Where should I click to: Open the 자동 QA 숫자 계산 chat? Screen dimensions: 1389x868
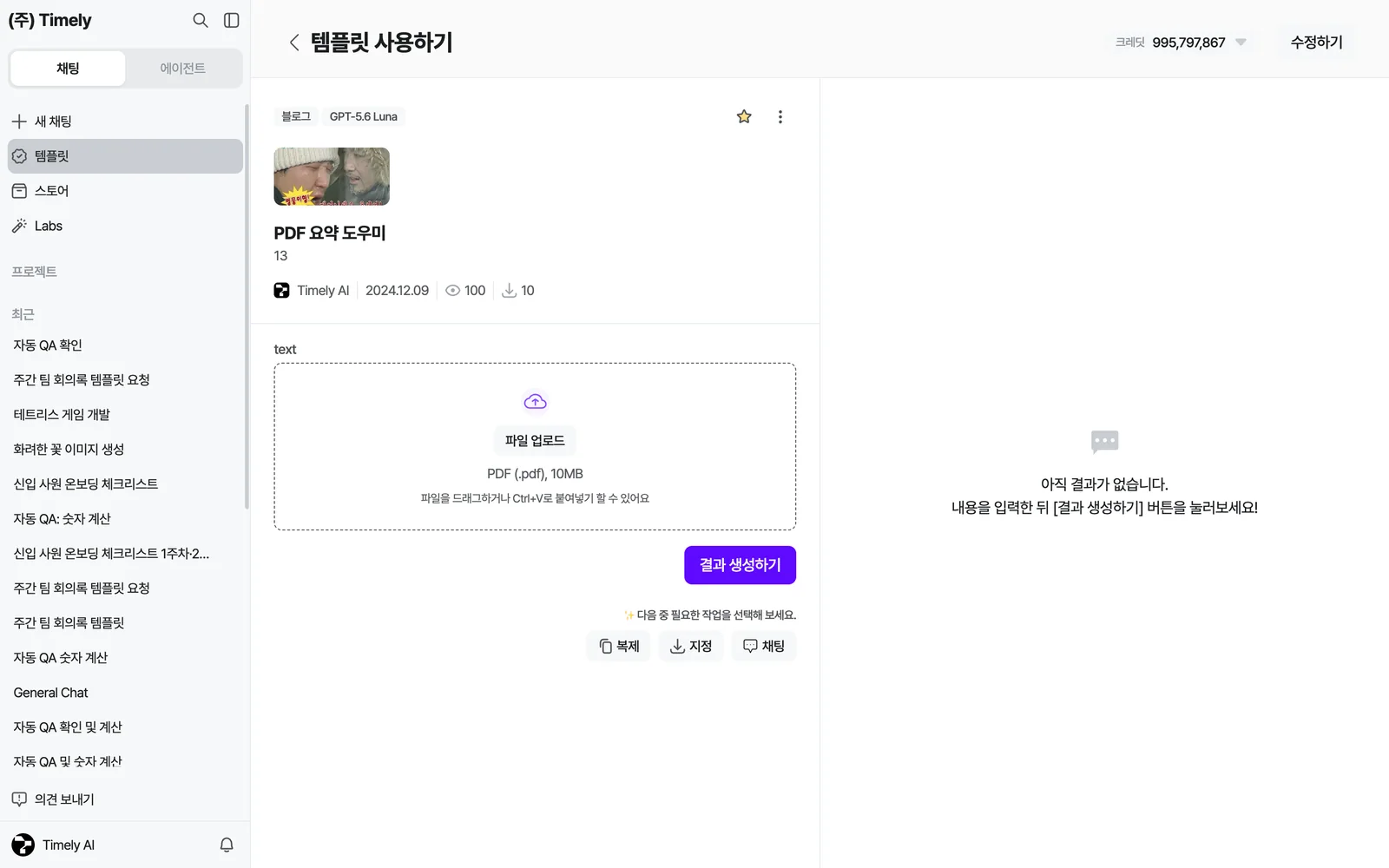[125, 658]
